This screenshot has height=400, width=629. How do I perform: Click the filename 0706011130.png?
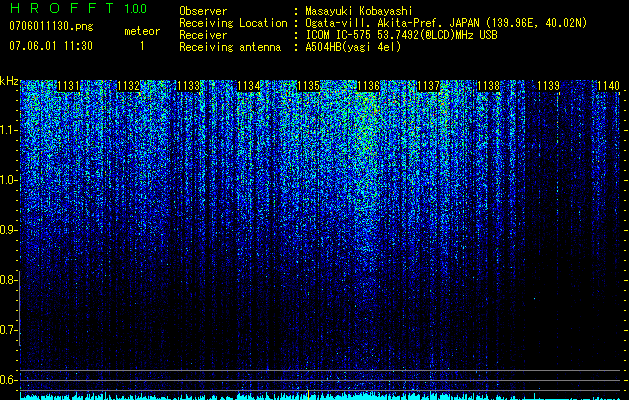51,26
